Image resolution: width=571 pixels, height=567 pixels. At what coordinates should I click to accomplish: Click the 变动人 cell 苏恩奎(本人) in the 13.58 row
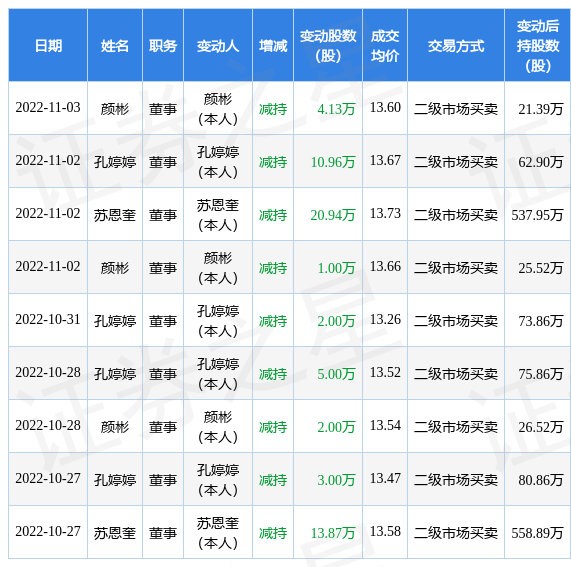(218, 533)
